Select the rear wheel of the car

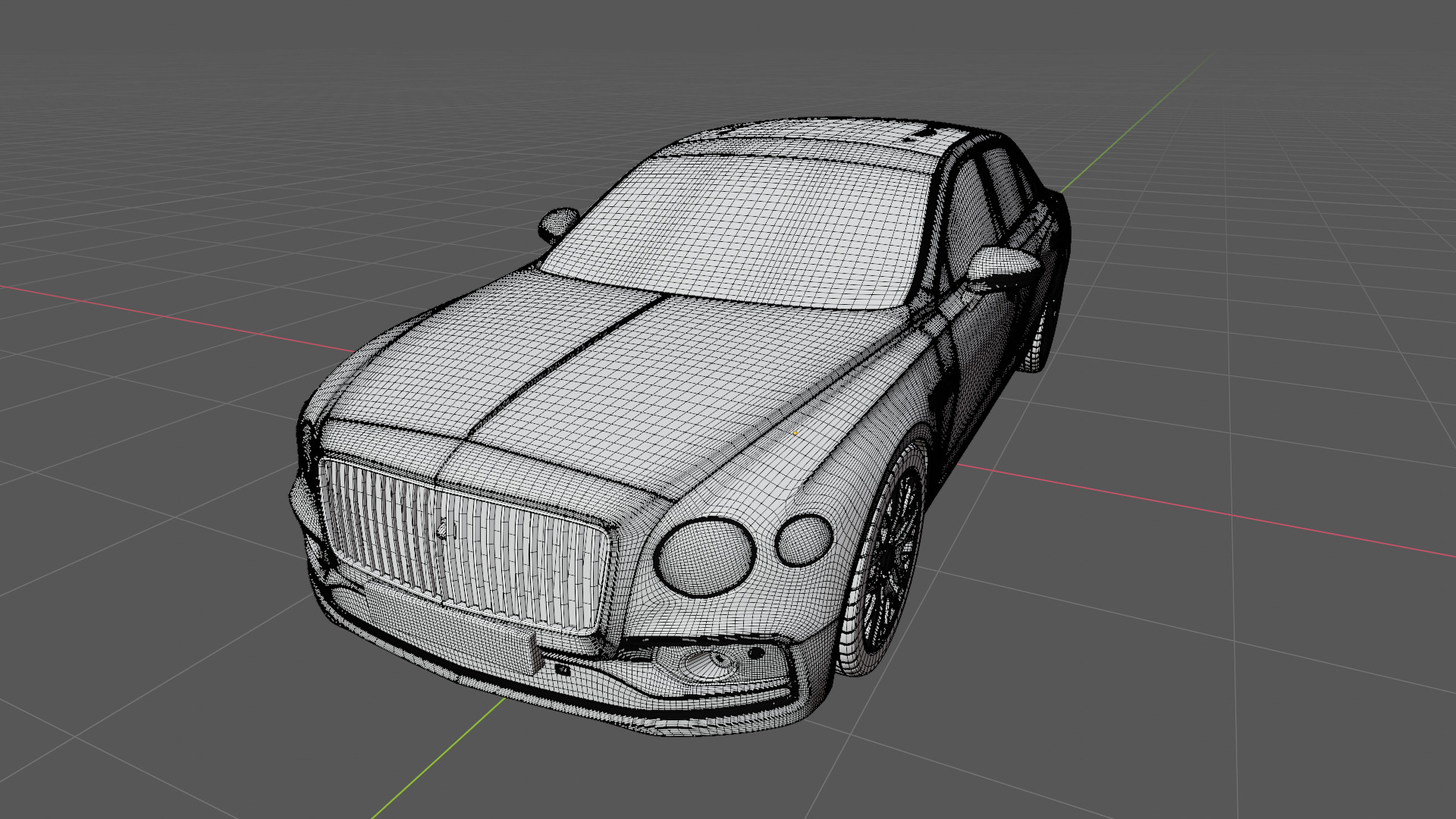point(1040,334)
